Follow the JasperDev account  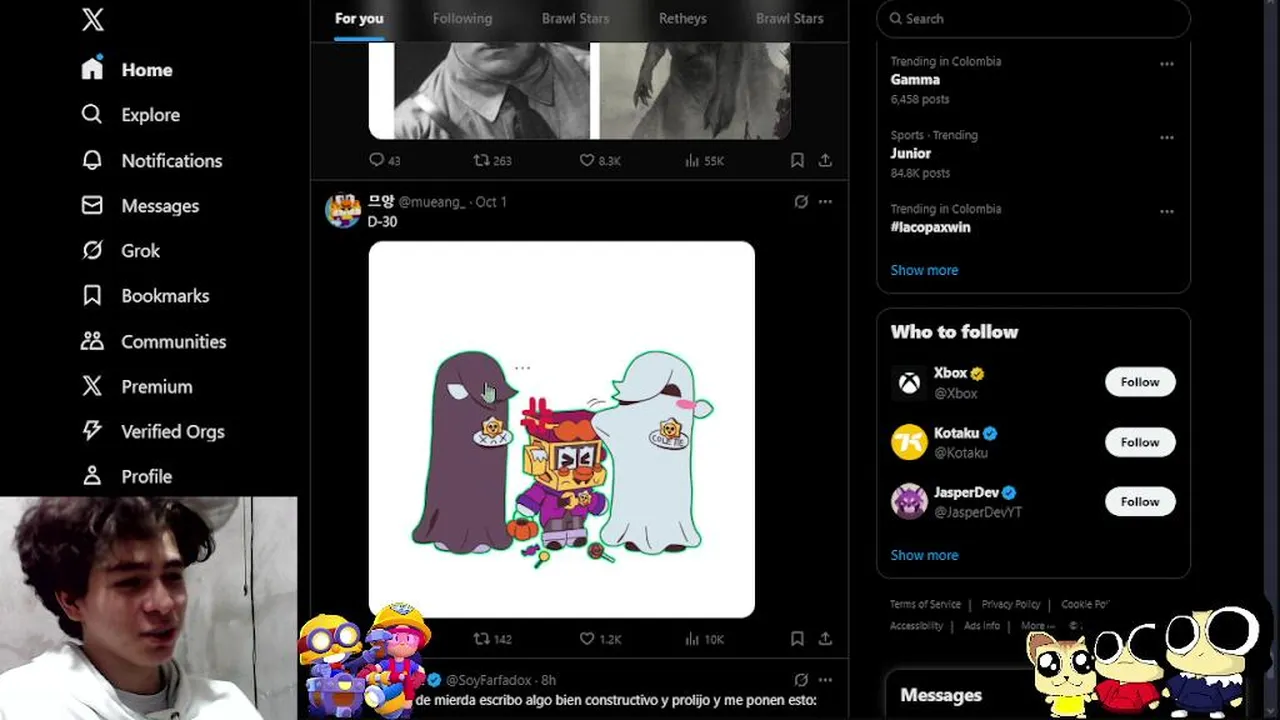pos(1140,501)
